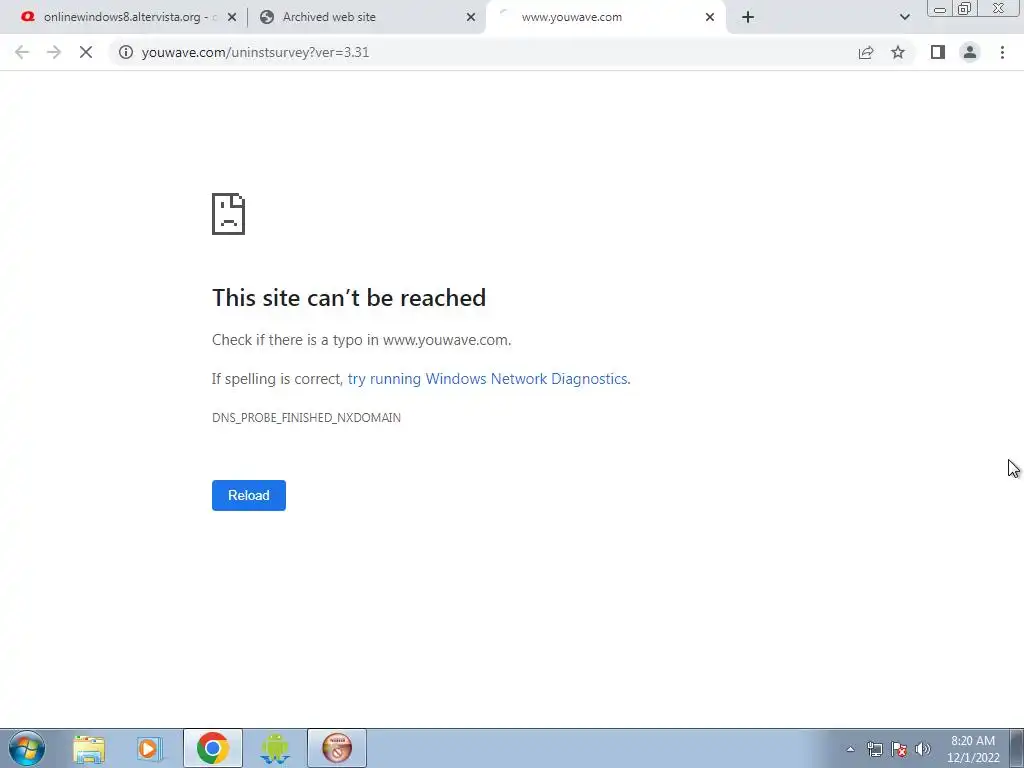Share this page using the share icon
Screen dimensions: 1024x768
click(866, 52)
